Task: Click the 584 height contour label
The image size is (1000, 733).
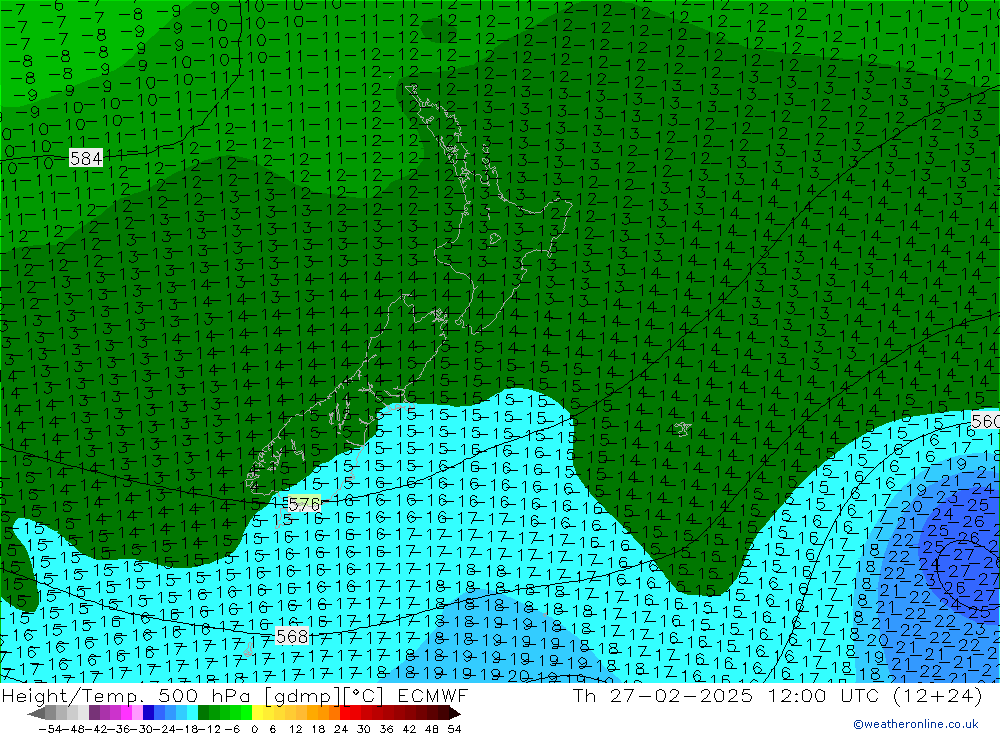Action: tap(86, 158)
